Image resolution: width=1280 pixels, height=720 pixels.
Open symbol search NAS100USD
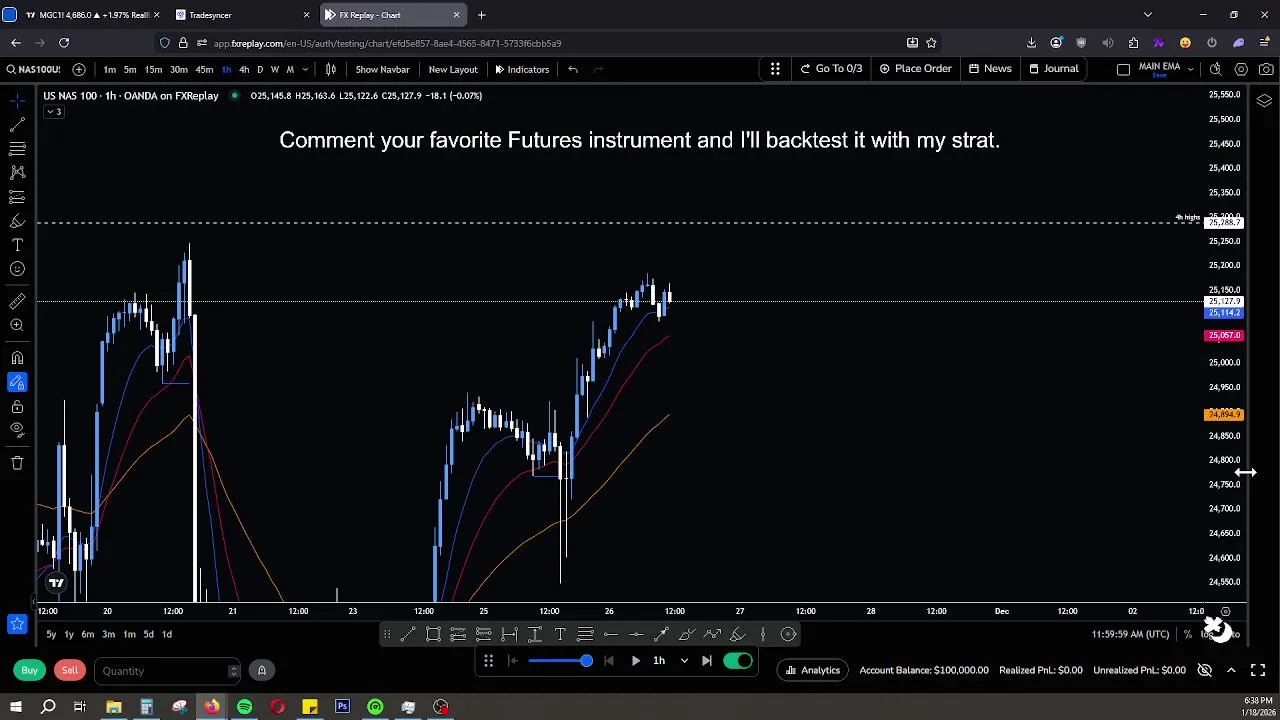pyautogui.click(x=33, y=69)
